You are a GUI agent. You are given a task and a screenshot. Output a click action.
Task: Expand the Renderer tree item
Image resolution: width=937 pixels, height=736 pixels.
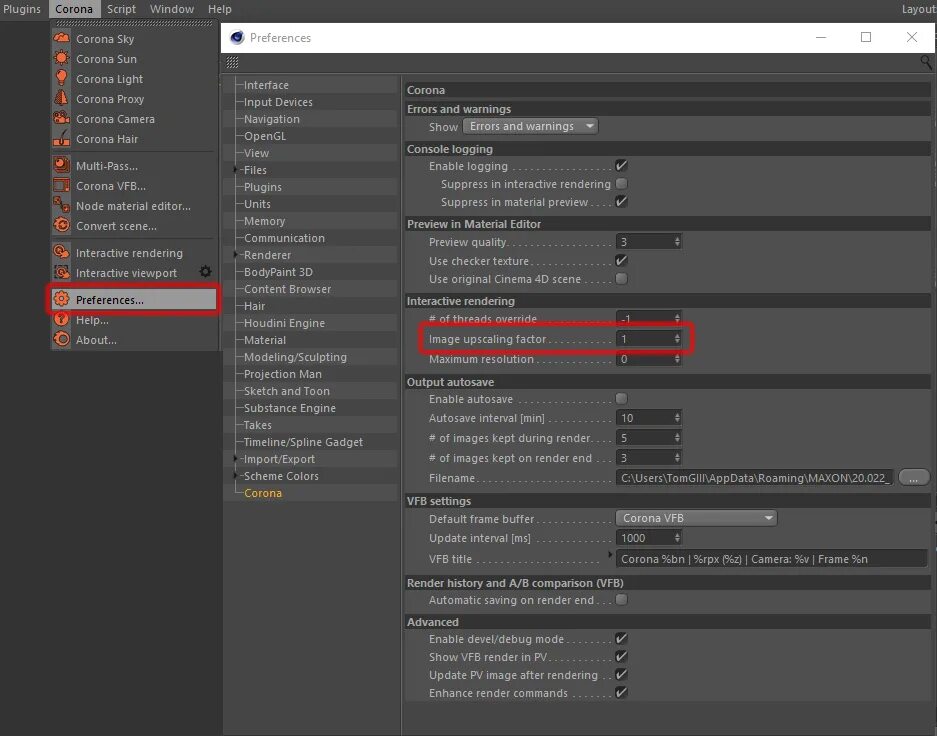pyautogui.click(x=235, y=254)
